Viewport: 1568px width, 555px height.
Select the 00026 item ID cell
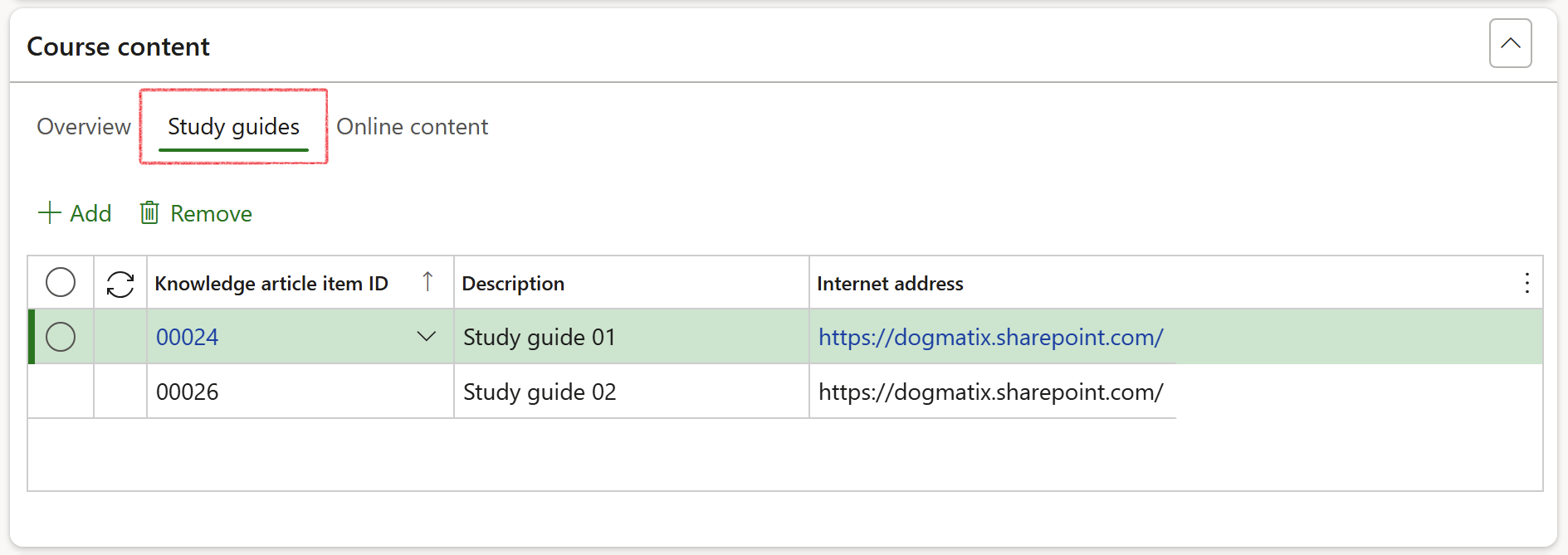pos(188,392)
